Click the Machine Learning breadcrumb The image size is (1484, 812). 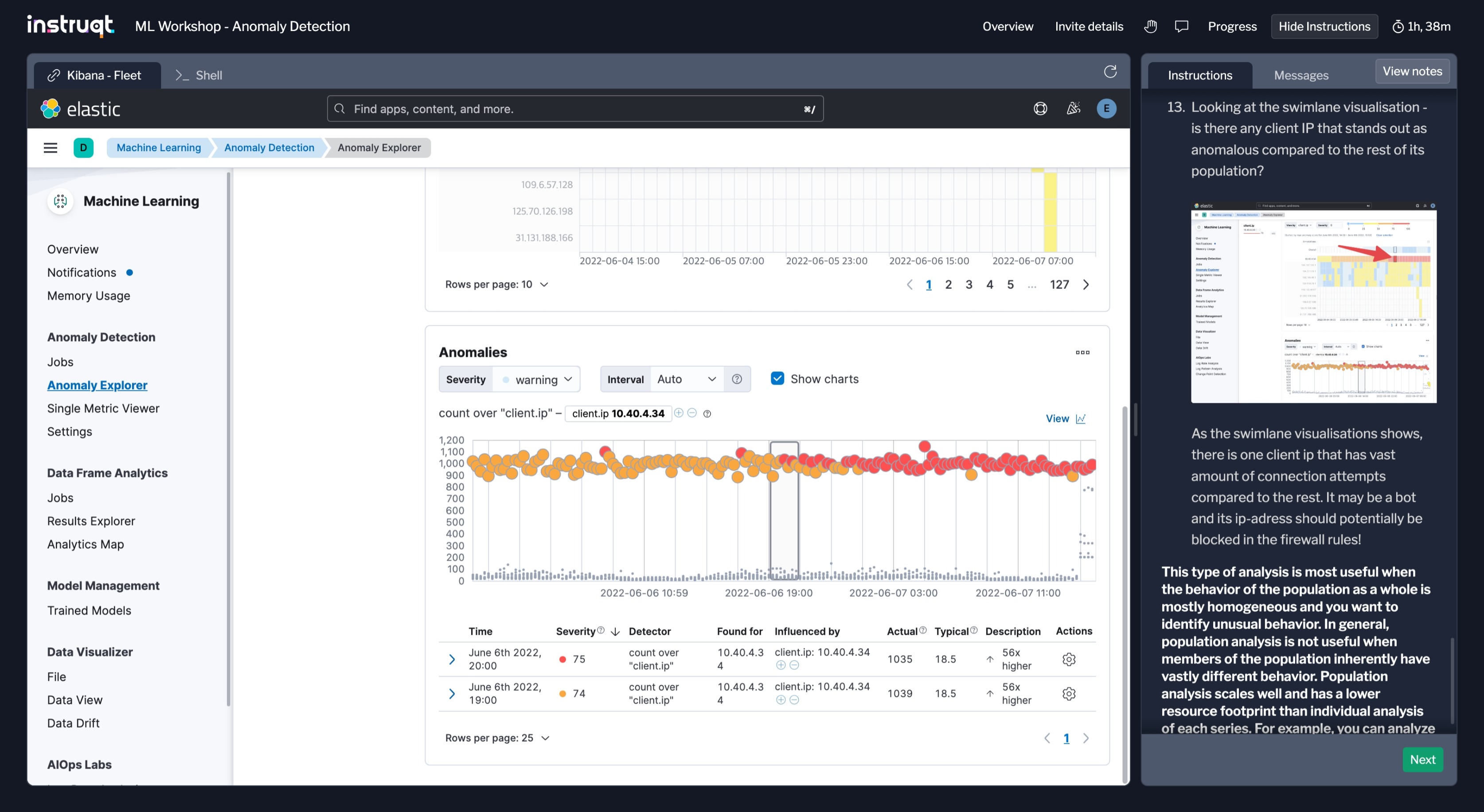coord(159,148)
